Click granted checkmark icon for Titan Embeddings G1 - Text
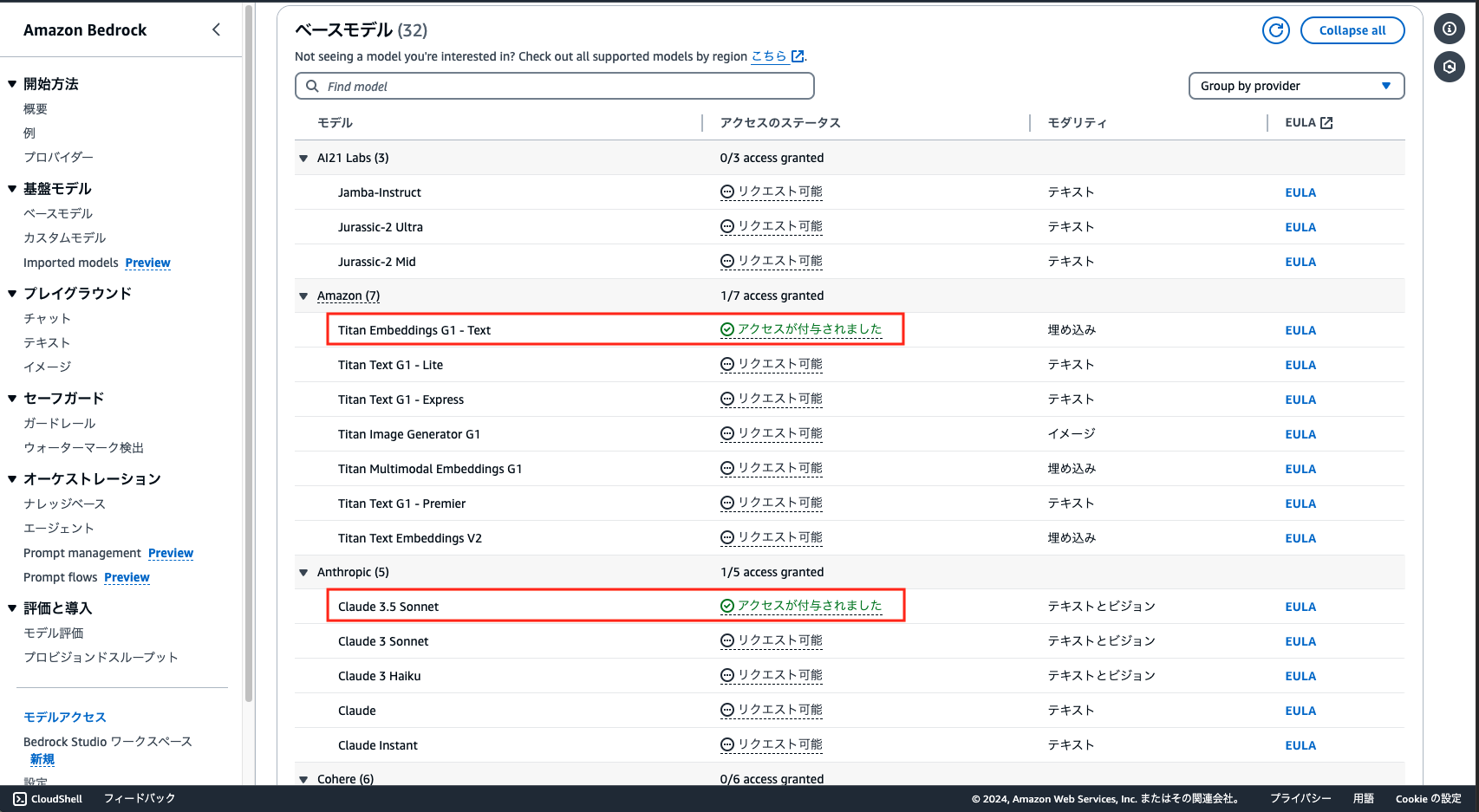 coord(727,329)
